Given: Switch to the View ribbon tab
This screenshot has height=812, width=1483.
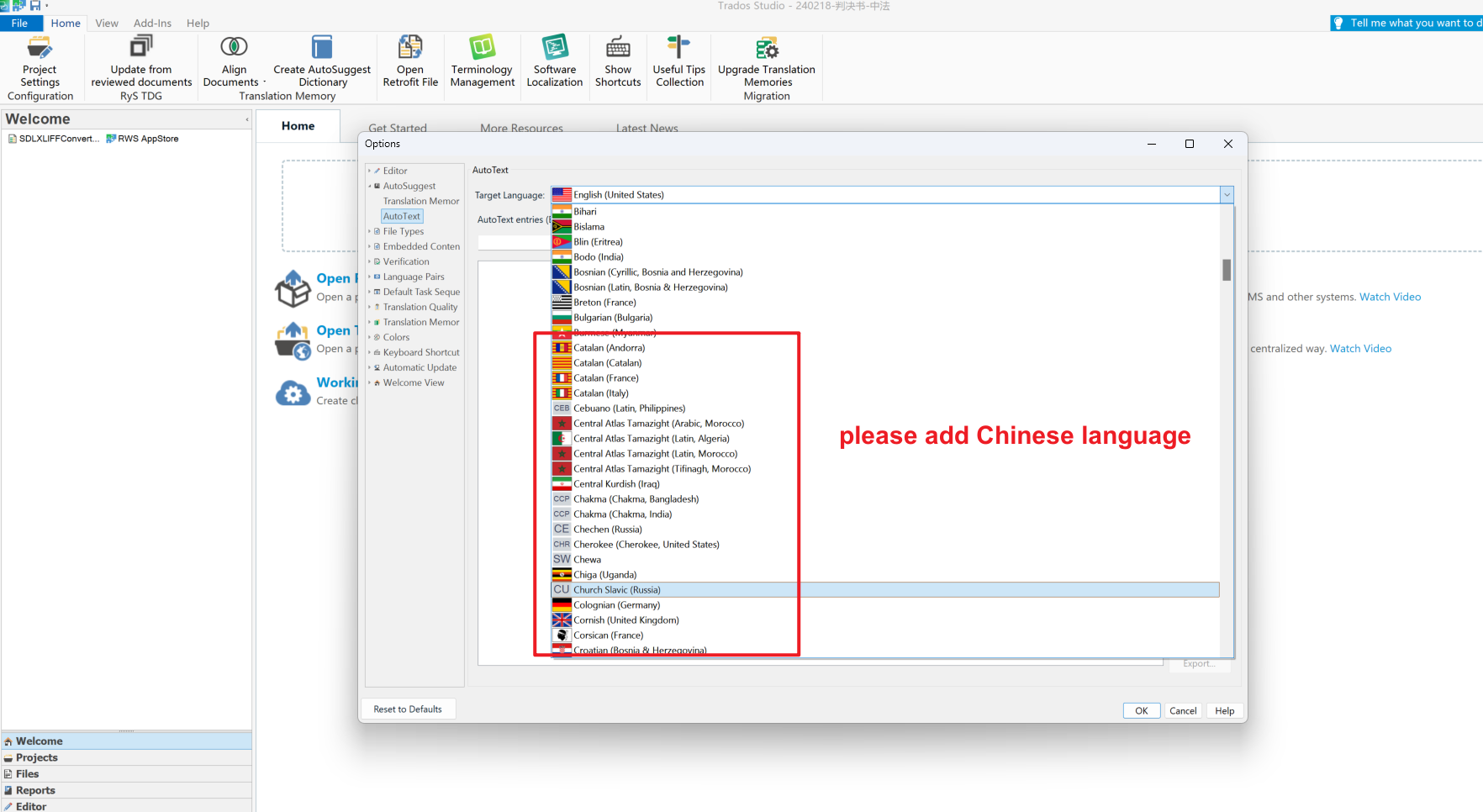Looking at the screenshot, I should (x=107, y=24).
